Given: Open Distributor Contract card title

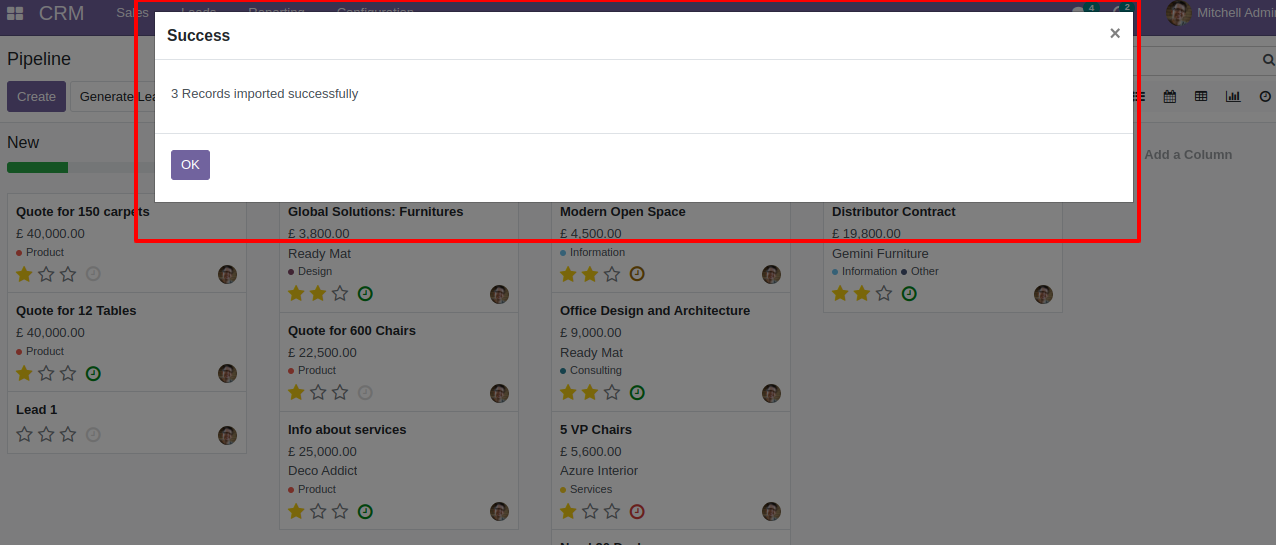Looking at the screenshot, I should tap(894, 212).
